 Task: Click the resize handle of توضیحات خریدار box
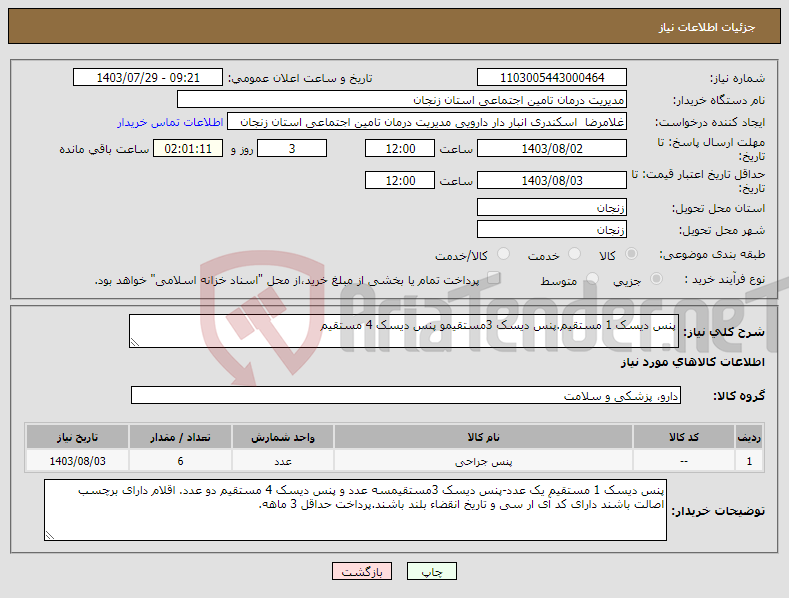pos(50,535)
